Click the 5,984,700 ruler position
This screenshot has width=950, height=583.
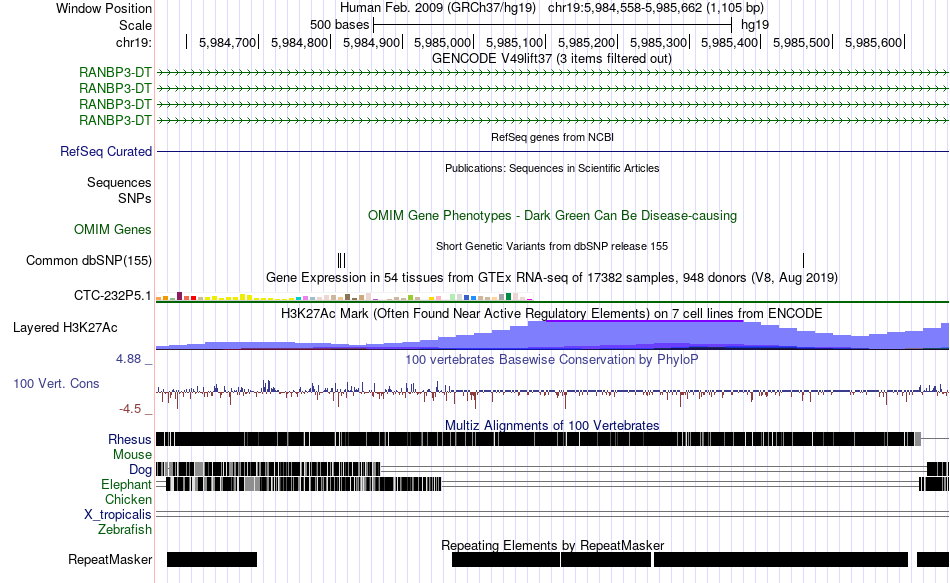click(227, 43)
